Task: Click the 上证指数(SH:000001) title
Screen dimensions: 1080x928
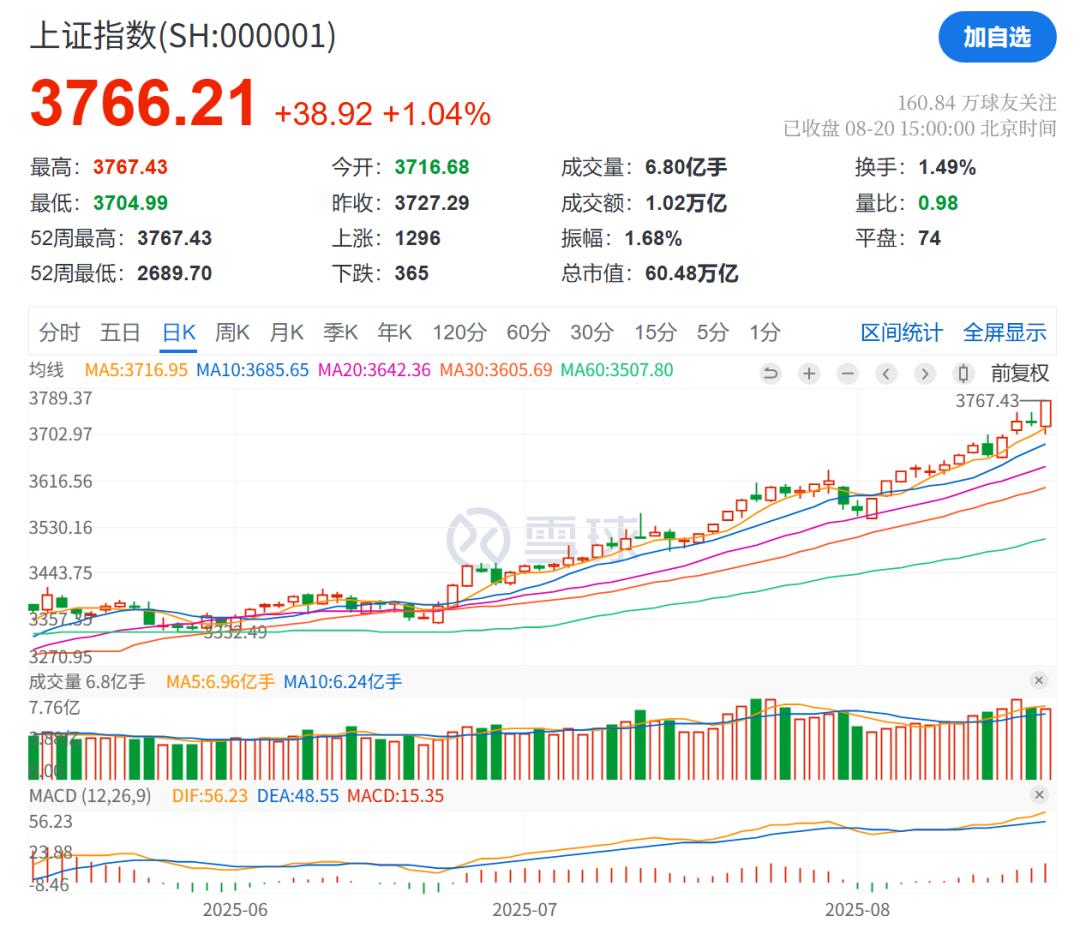Action: coord(183,37)
